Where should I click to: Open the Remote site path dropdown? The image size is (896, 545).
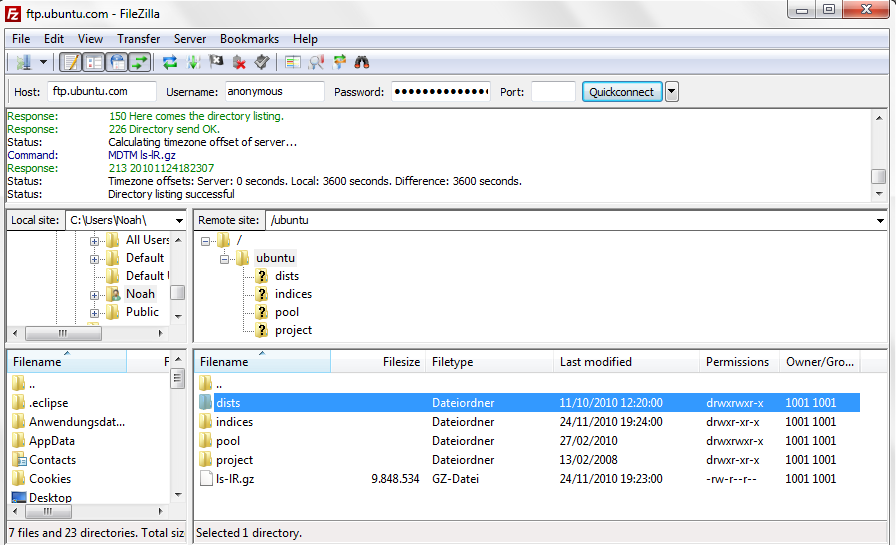pyautogui.click(x=880, y=221)
